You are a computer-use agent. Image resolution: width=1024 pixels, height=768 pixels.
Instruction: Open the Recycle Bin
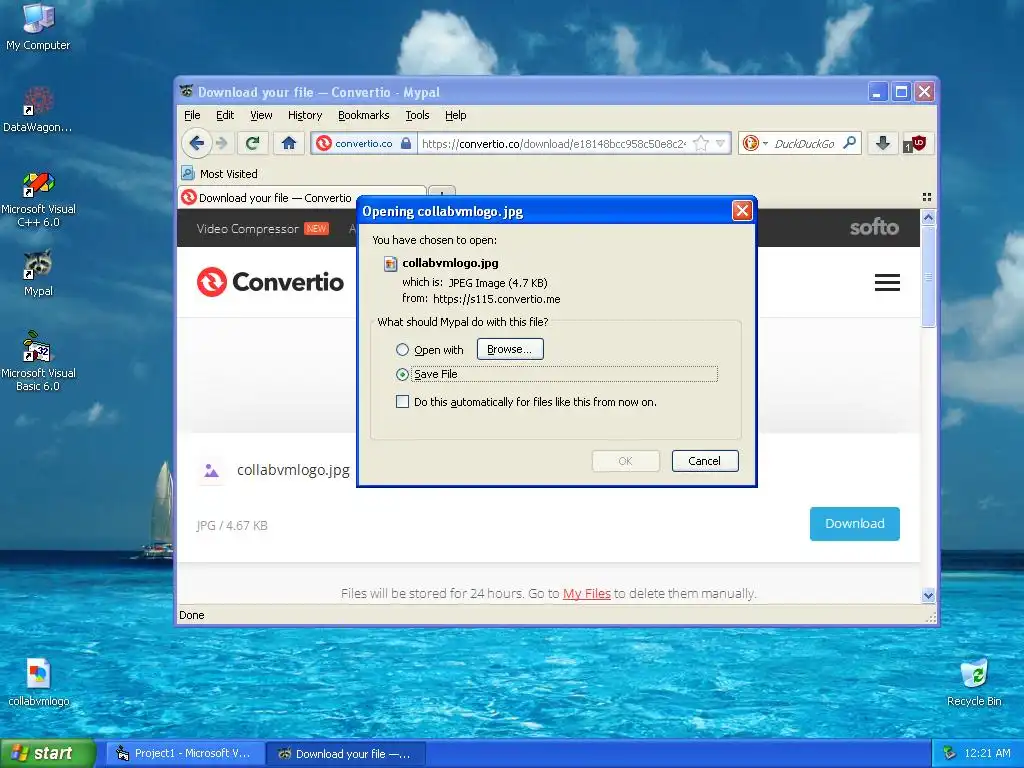point(974,682)
